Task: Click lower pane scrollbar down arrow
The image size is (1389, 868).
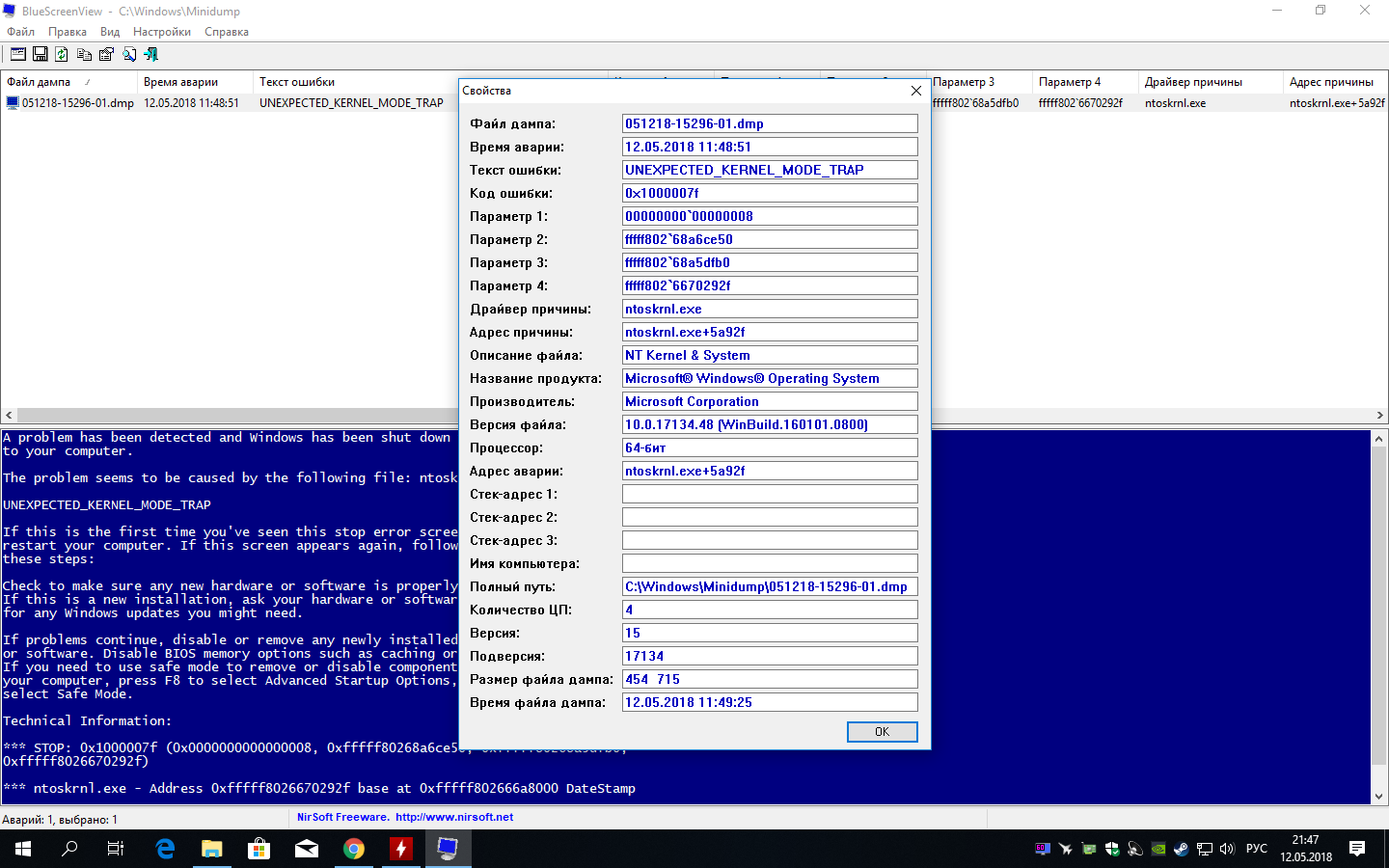Action: pyautogui.click(x=1378, y=797)
